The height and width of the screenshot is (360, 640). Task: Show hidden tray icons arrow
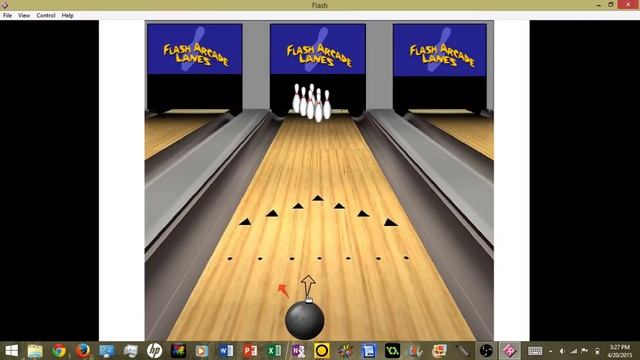tap(551, 351)
